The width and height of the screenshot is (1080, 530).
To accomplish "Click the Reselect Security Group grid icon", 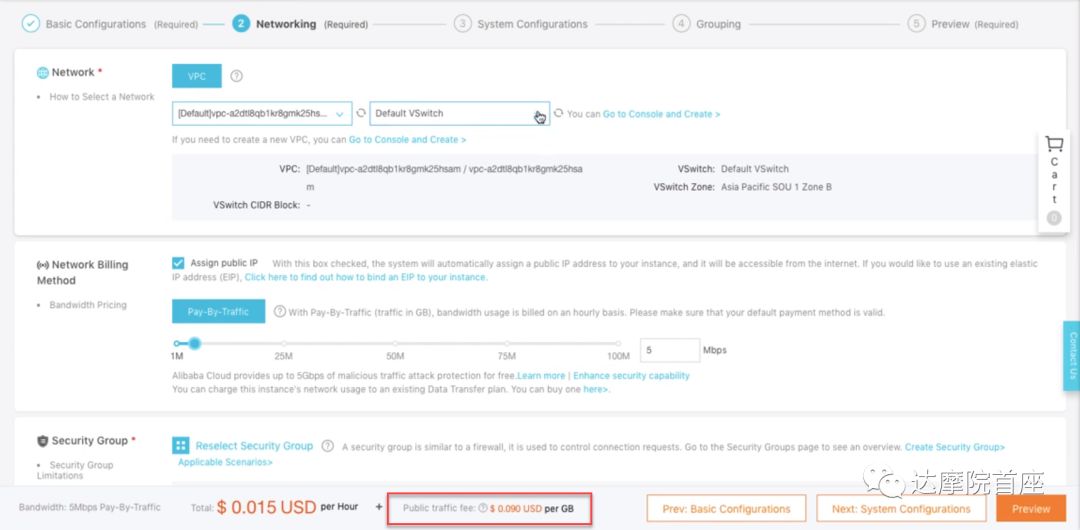I will (x=181, y=446).
